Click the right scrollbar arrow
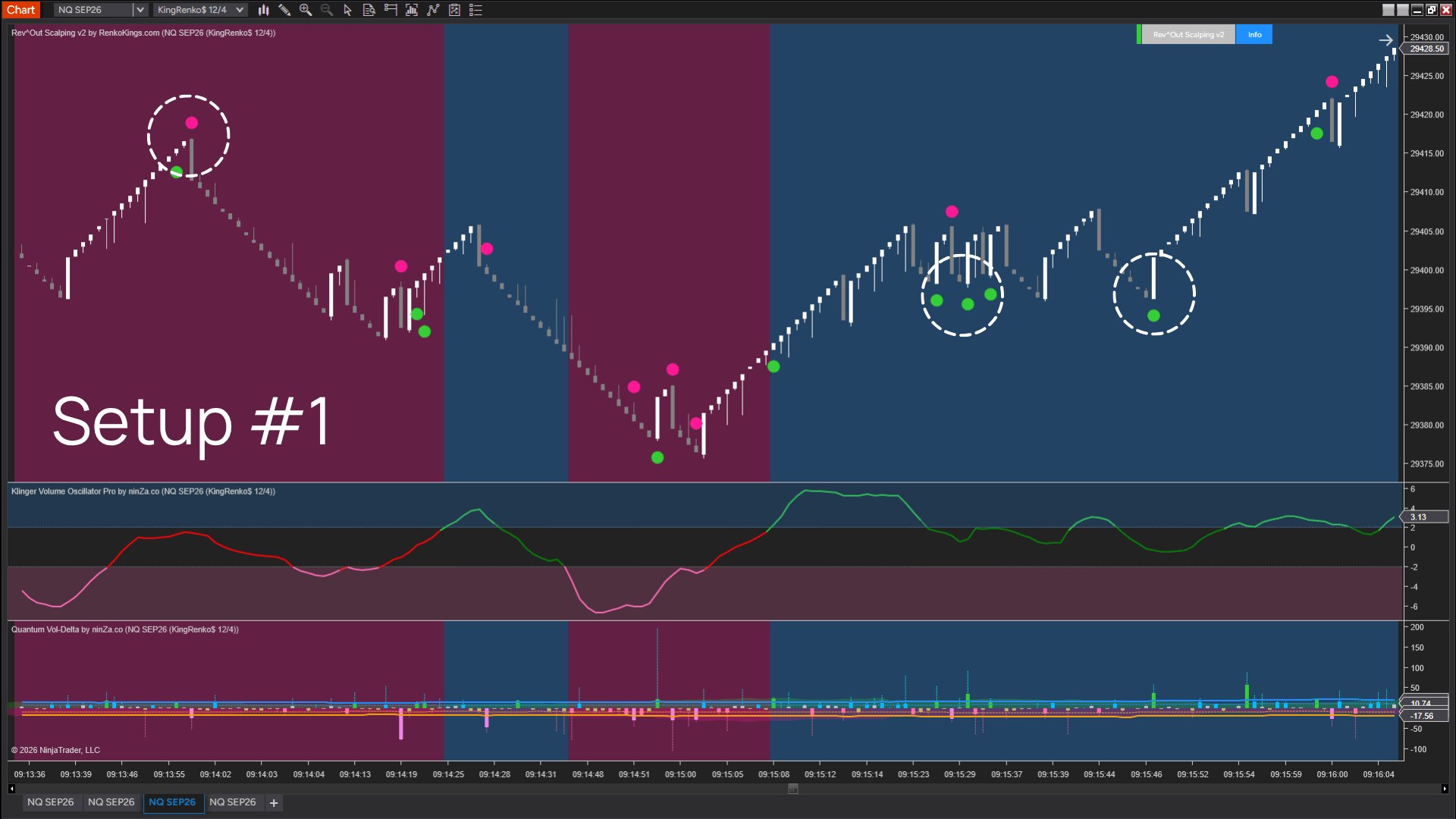Viewport: 1456px width, 819px height. (x=1445, y=789)
